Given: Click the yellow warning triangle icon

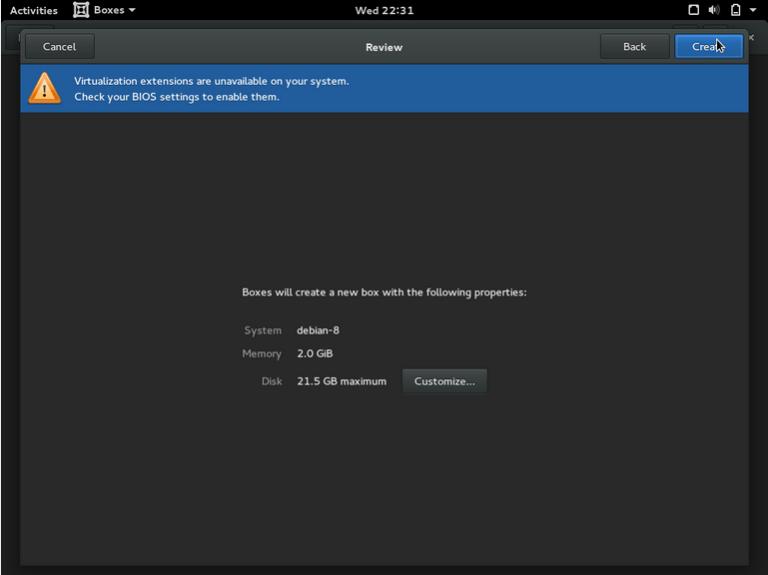Looking at the screenshot, I should 44,88.
